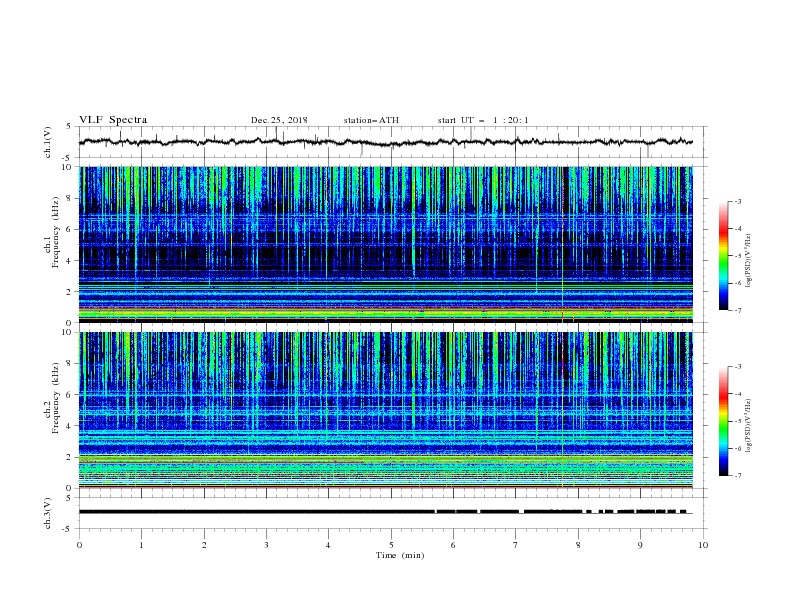The image size is (792, 612).
Task: Click the time axis tick label "10"
Action: [703, 545]
